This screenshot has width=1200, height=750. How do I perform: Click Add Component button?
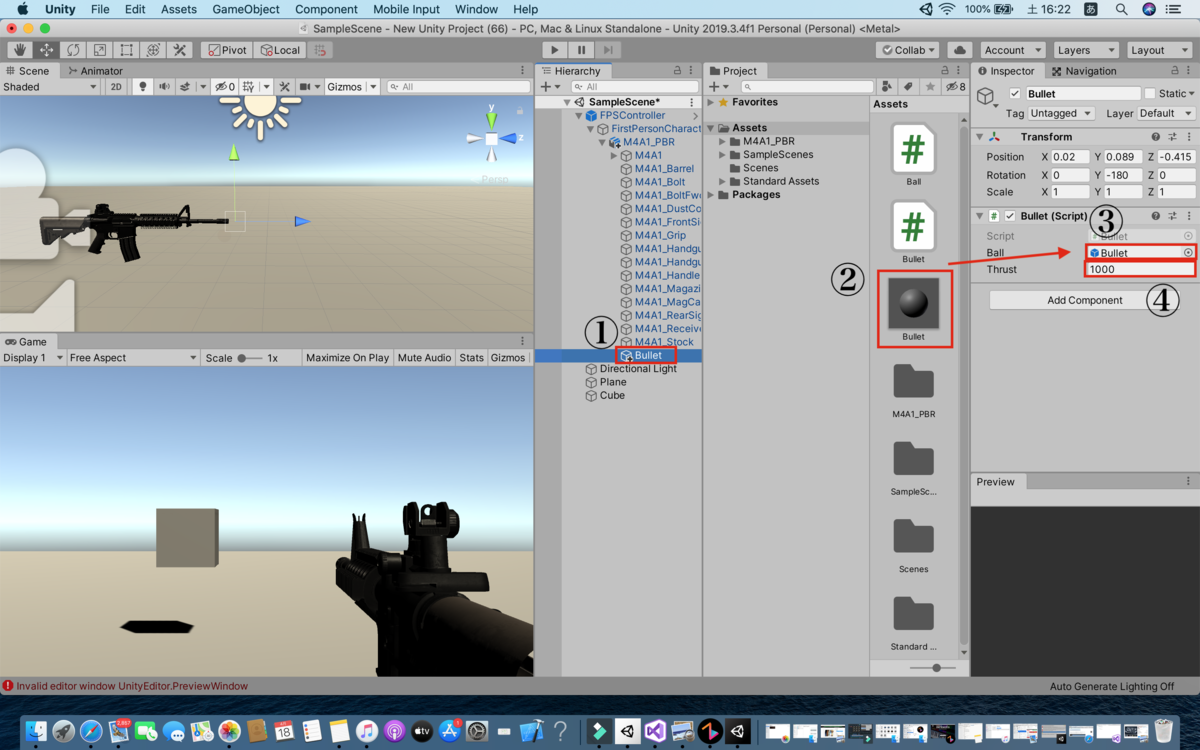1084,300
